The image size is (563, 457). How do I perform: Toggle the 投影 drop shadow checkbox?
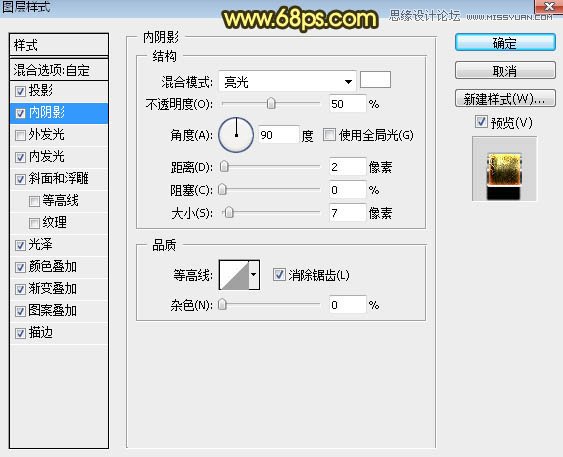pos(20,91)
